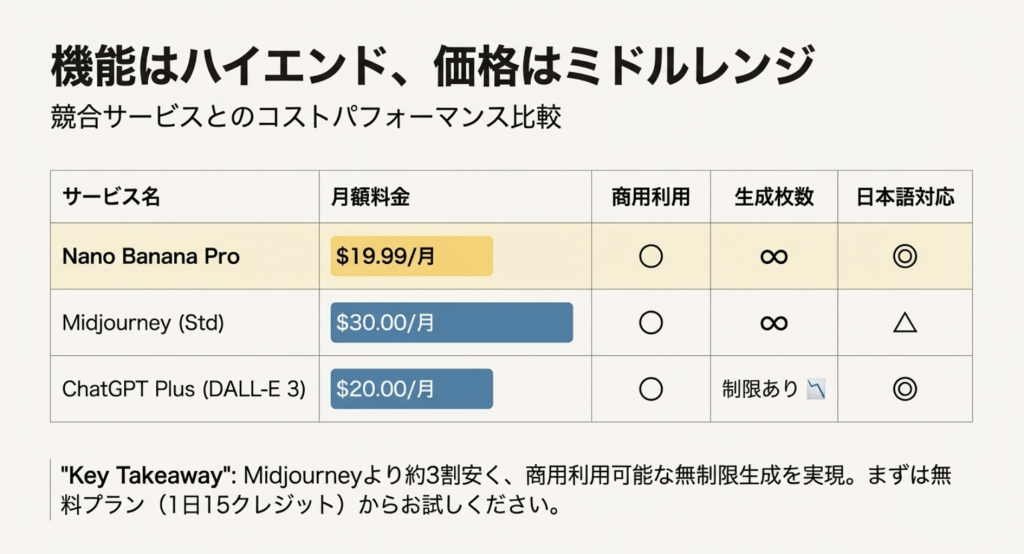1024x554 pixels.
Task: Click the 月額料金 column header
Action: pos(370,197)
